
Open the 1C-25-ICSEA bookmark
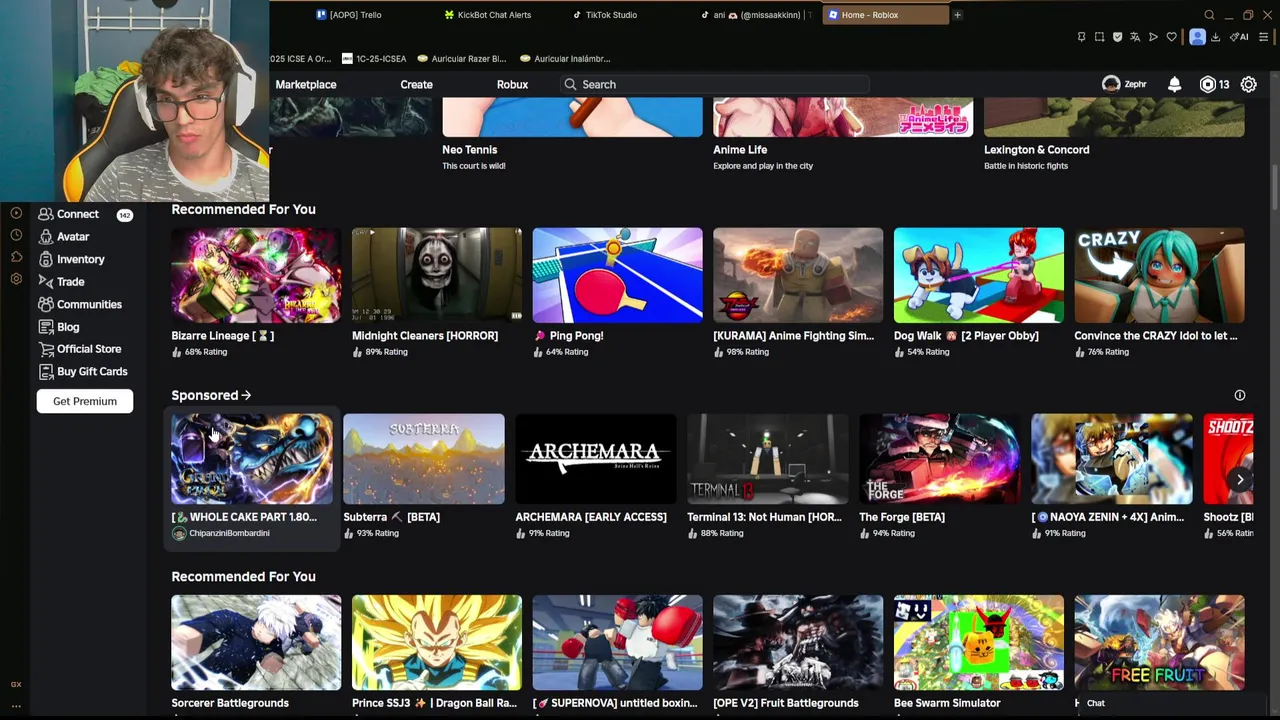tap(373, 59)
